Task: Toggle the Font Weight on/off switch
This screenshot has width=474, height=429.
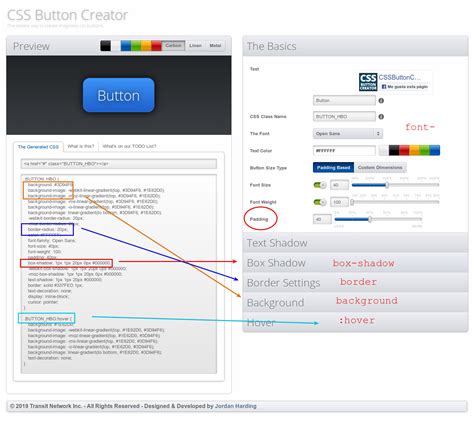Action: (320, 202)
